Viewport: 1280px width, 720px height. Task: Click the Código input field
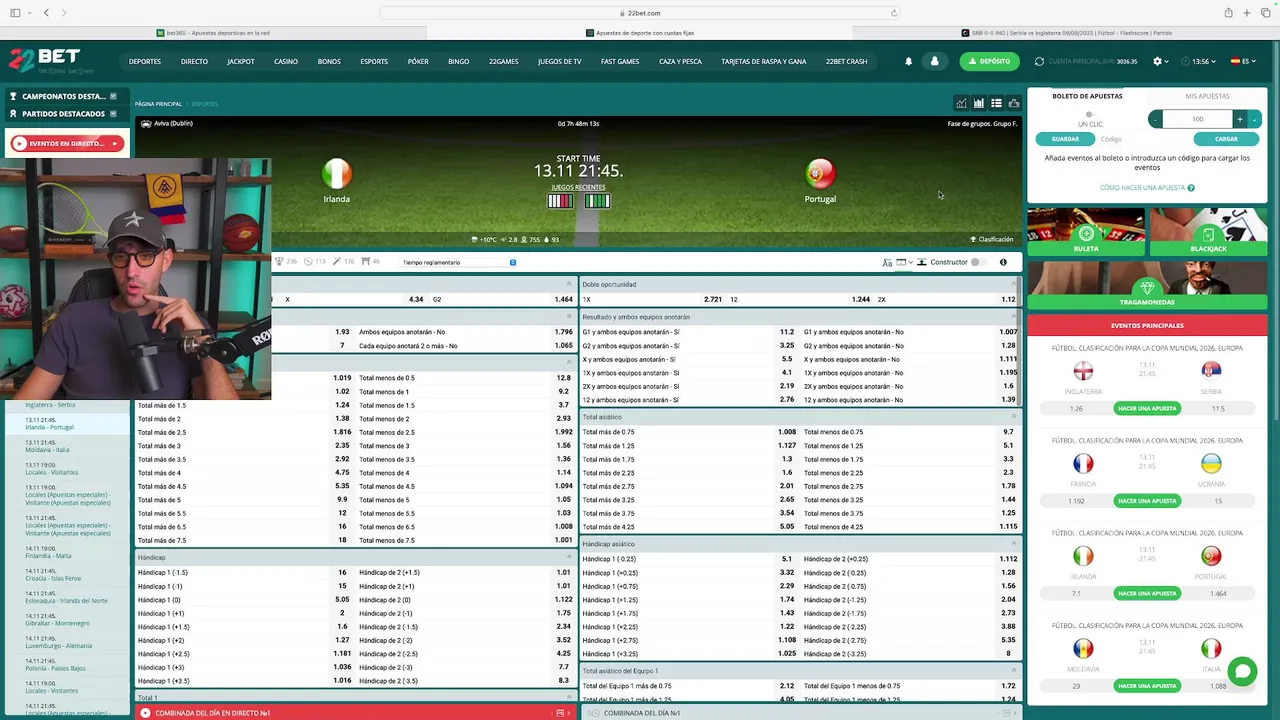(x=1143, y=139)
